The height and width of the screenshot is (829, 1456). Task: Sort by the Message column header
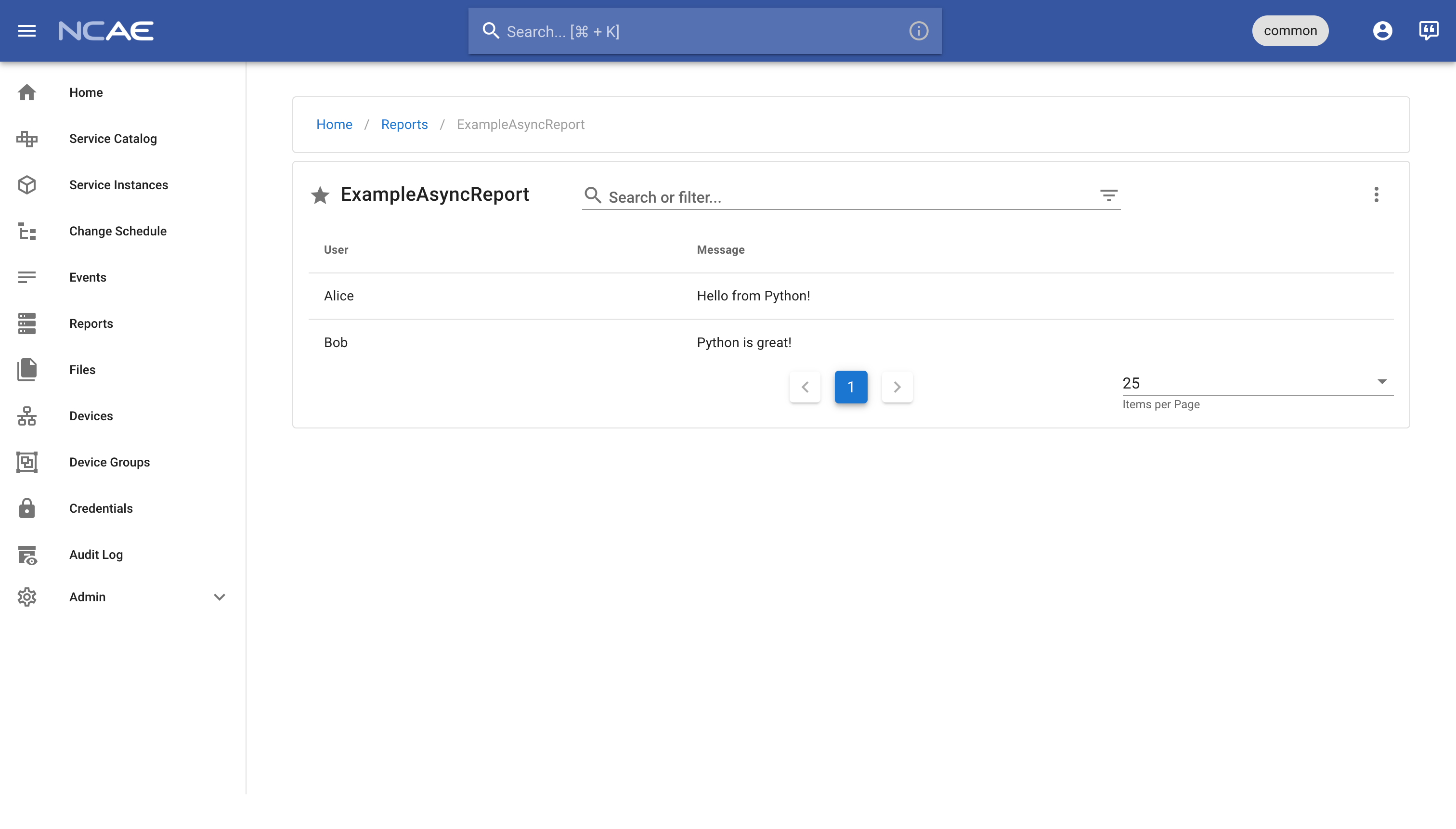tap(720, 250)
